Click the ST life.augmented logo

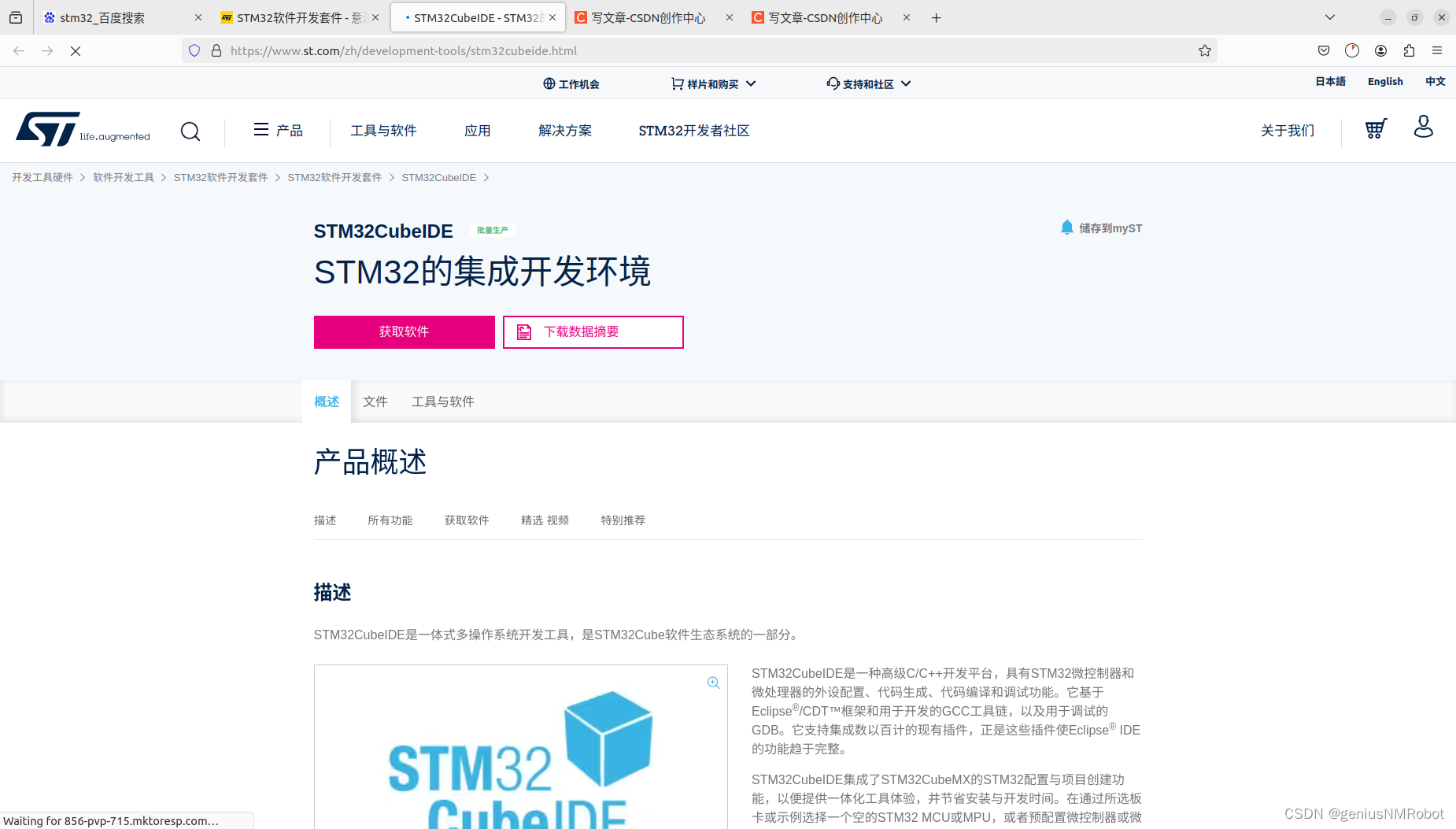[83, 129]
